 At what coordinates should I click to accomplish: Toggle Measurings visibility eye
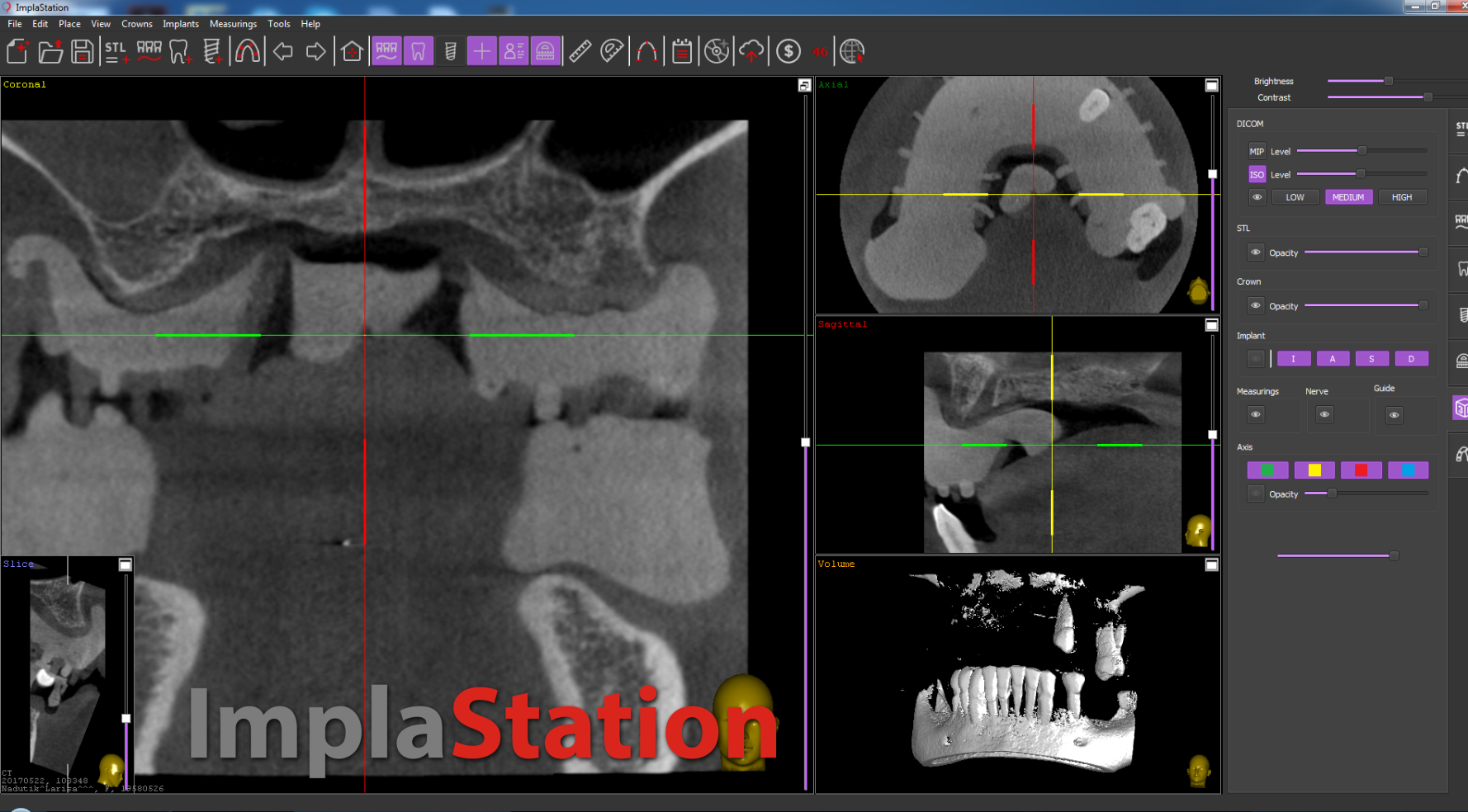(x=1256, y=414)
